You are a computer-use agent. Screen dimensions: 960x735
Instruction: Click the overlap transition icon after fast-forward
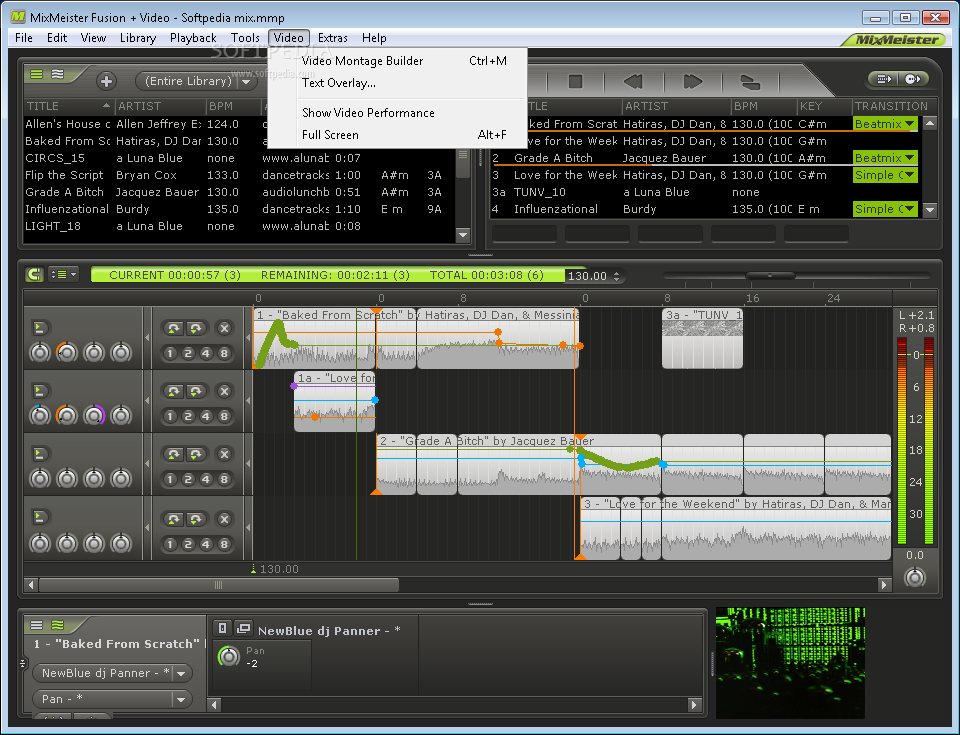[x=750, y=82]
